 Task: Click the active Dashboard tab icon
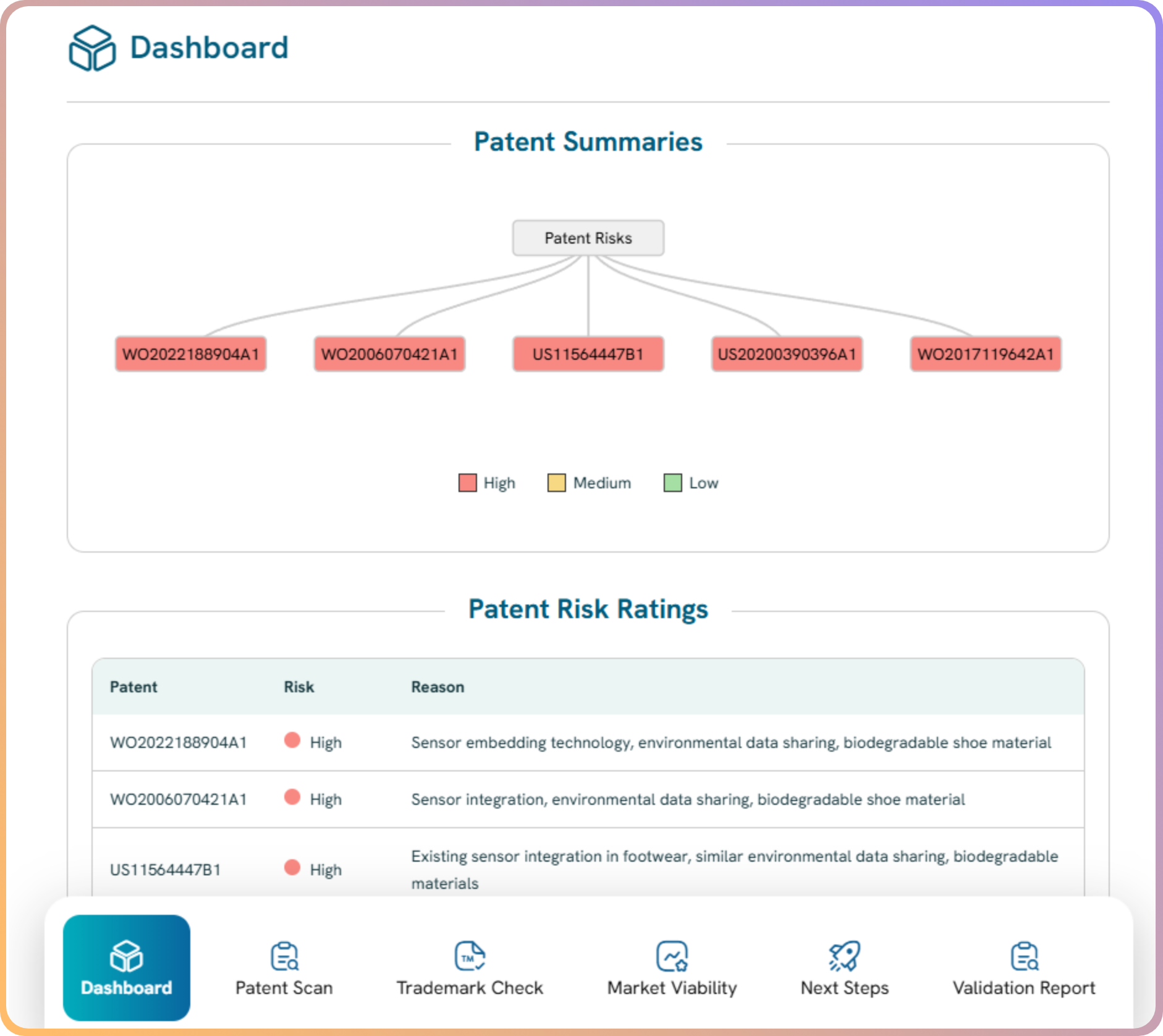click(127, 956)
